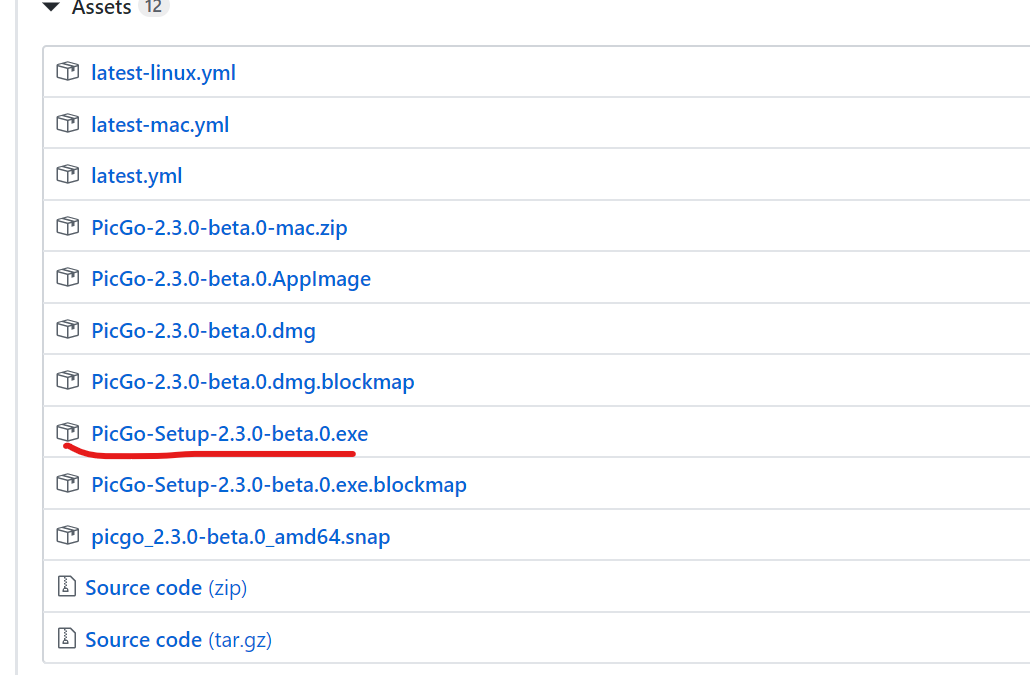Open PicGo-2.3.0-beta.0.dmg.blockmap link

pos(252,381)
